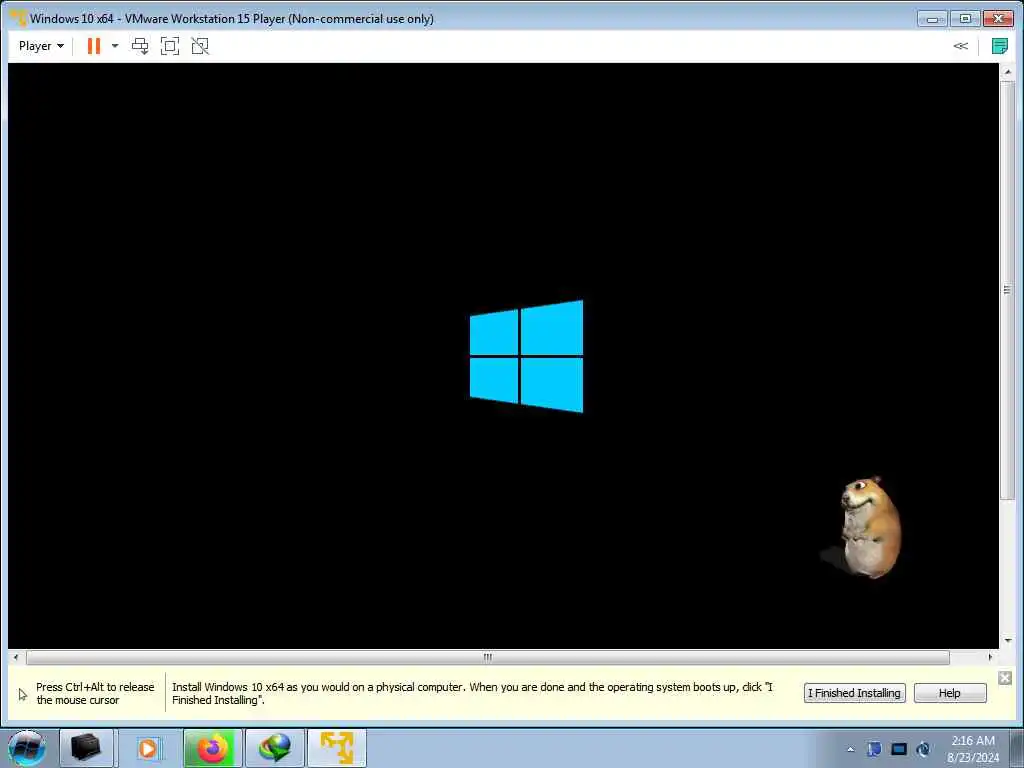Pause the virtual machine
Viewport: 1024px width, 768px height.
[x=94, y=46]
